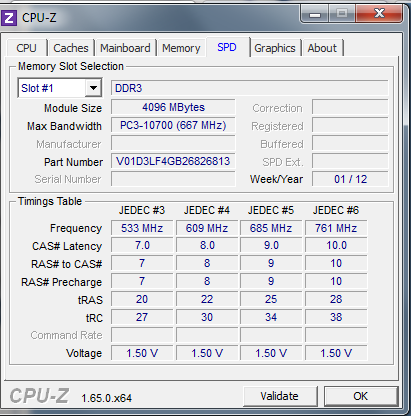Click the PC3-10700 (667 MHz) bandwidth value
411x416 pixels.
[x=173, y=125]
